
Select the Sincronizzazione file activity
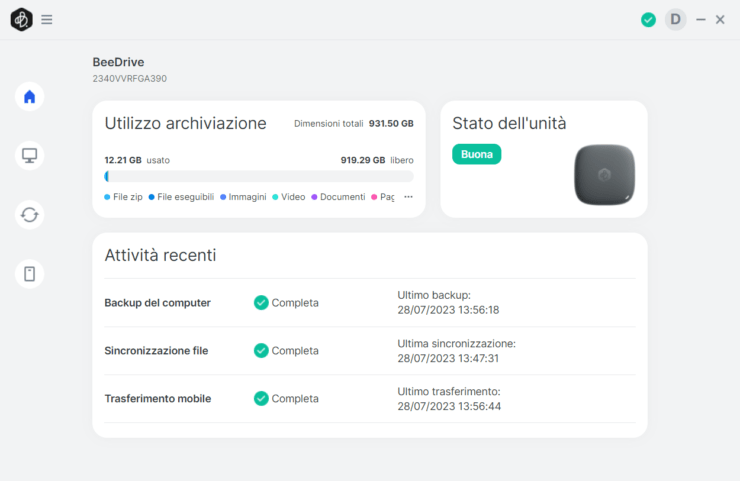(156, 351)
